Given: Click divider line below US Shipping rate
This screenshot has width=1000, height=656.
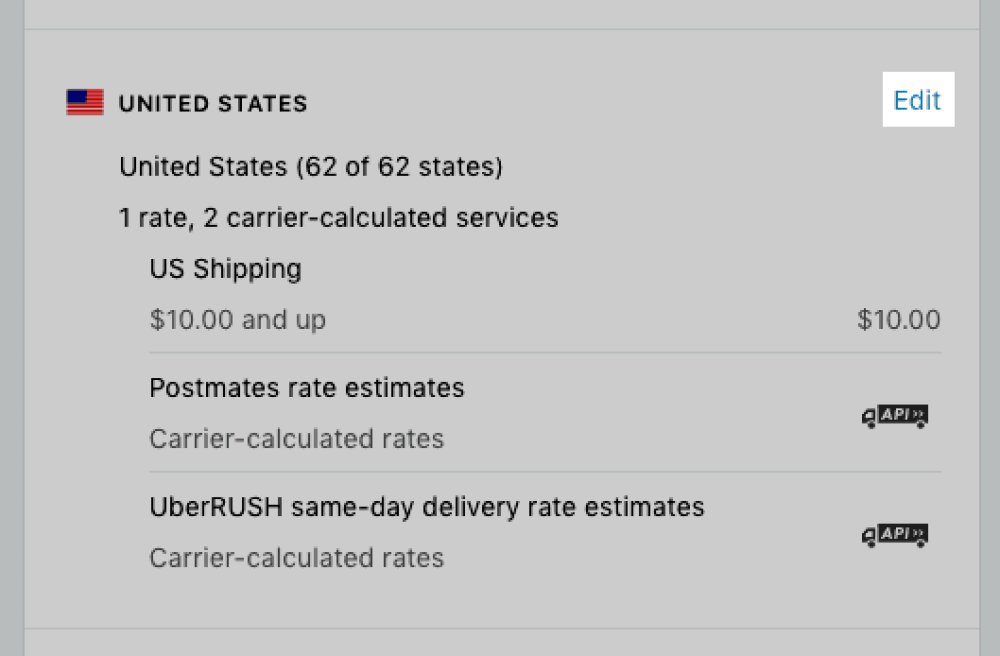Looking at the screenshot, I should [x=545, y=353].
